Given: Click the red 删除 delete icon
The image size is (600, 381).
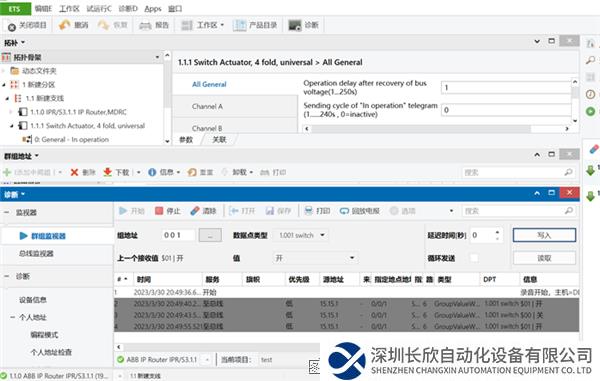Looking at the screenshot, I should 74,173.
